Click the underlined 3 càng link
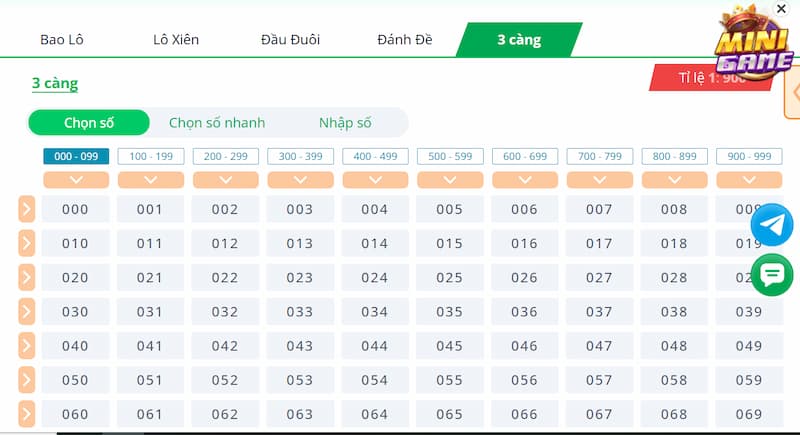This screenshot has height=435, width=800. coord(54,84)
